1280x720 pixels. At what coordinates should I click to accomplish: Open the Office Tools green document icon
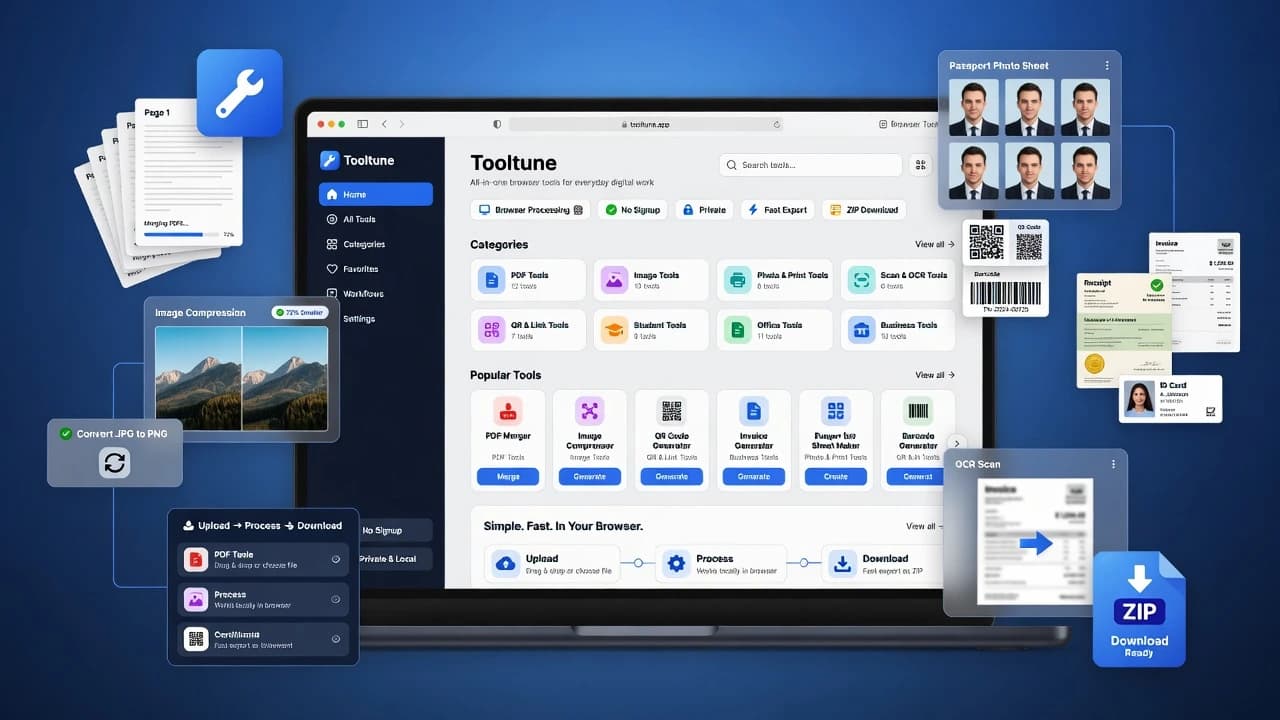point(737,330)
